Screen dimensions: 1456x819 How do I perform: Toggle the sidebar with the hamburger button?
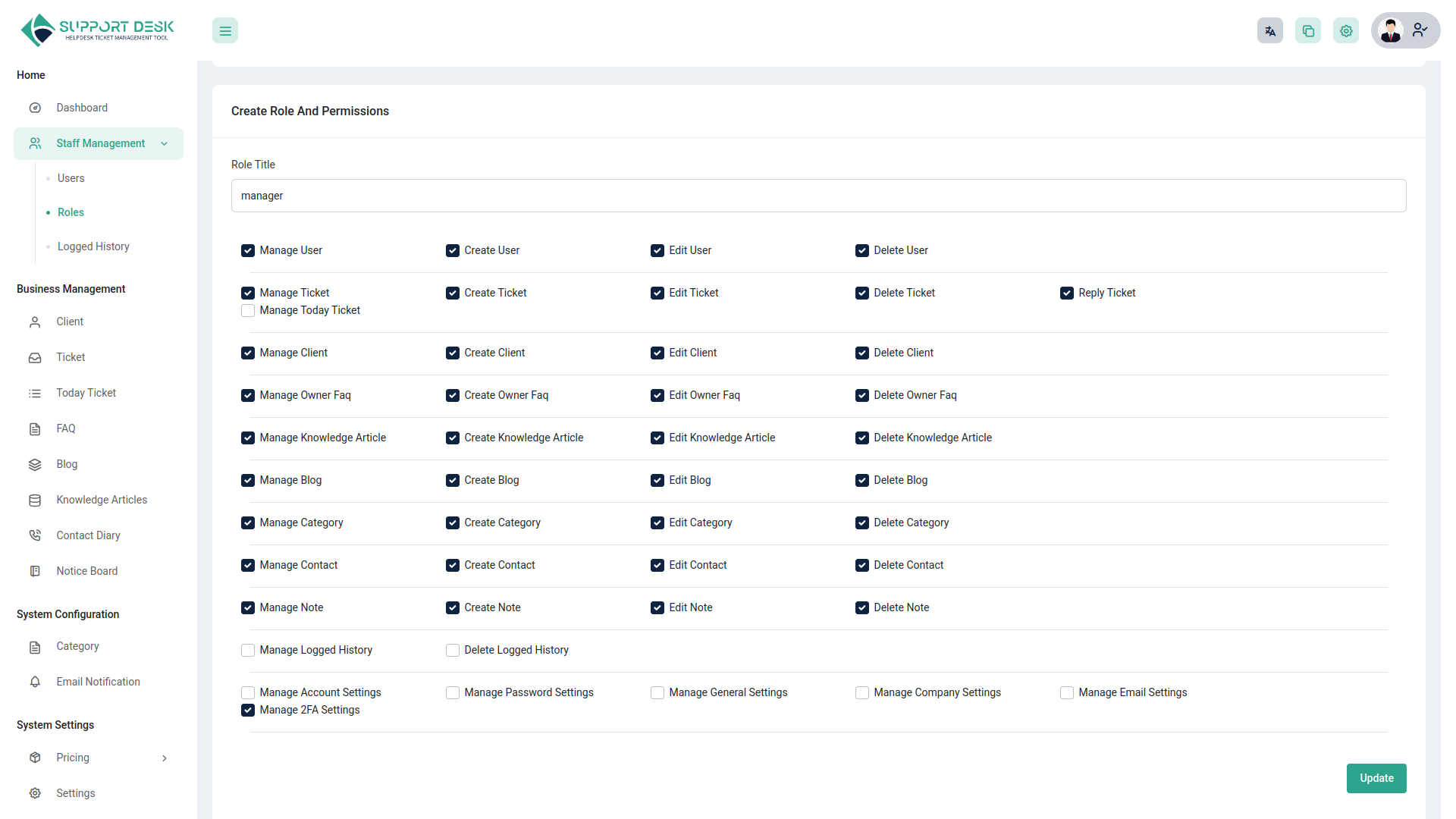click(x=224, y=30)
